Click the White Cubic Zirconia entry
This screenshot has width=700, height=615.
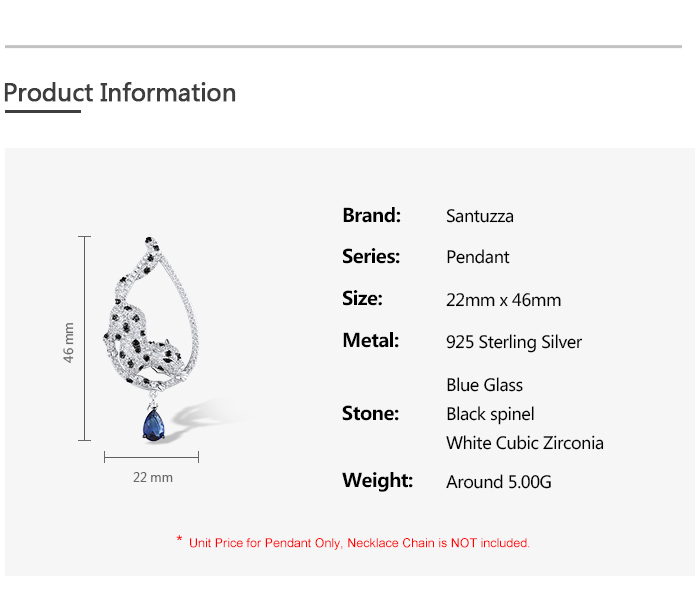tap(525, 443)
